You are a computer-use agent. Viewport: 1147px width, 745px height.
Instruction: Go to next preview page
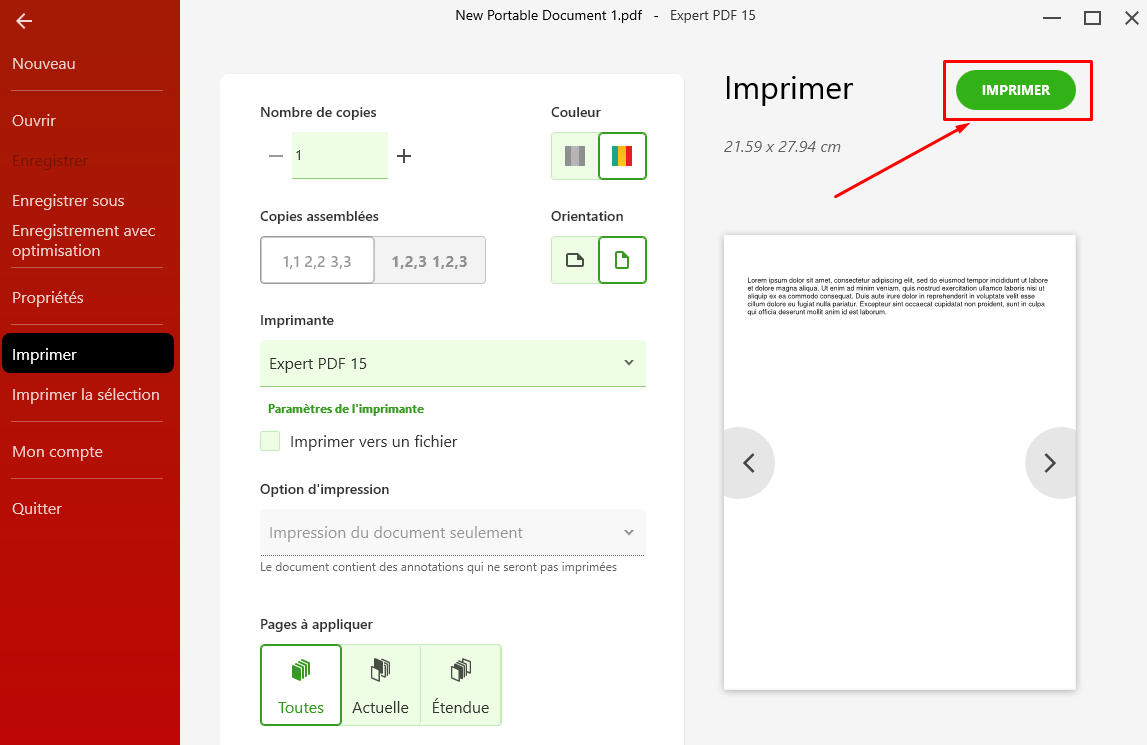pyautogui.click(x=1050, y=463)
